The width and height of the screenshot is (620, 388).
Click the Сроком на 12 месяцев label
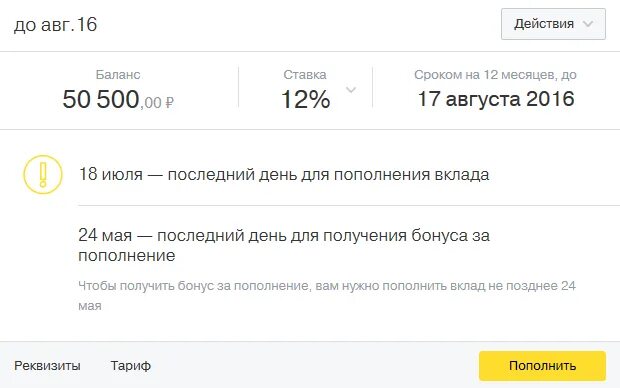pos(495,75)
